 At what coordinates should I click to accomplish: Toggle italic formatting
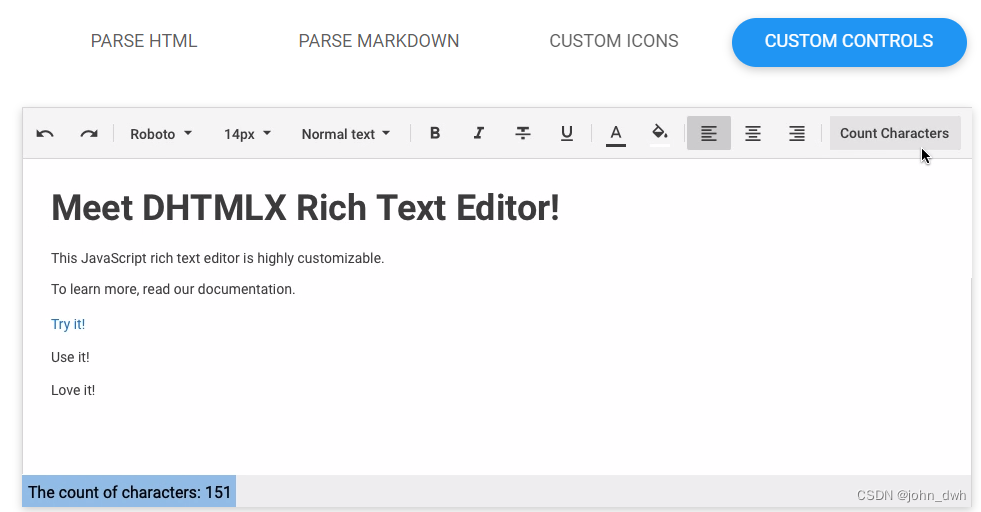(x=479, y=133)
